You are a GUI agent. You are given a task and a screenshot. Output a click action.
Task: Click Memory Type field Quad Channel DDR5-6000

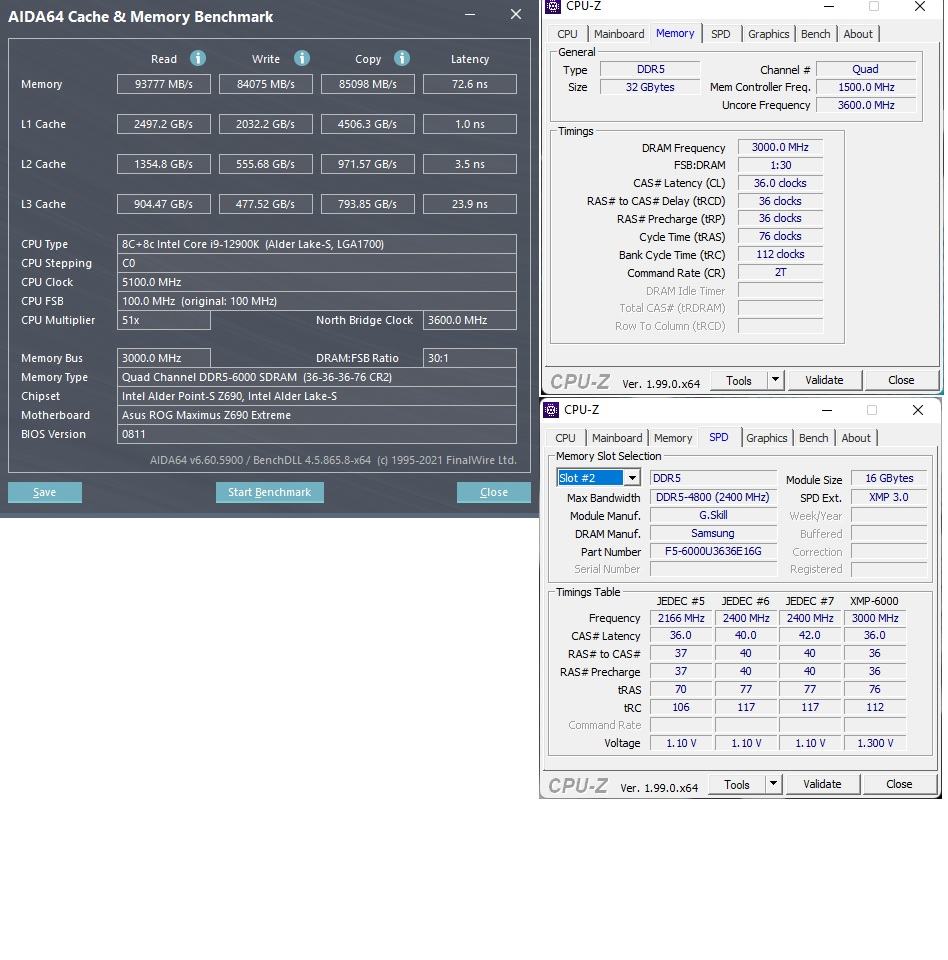317,377
